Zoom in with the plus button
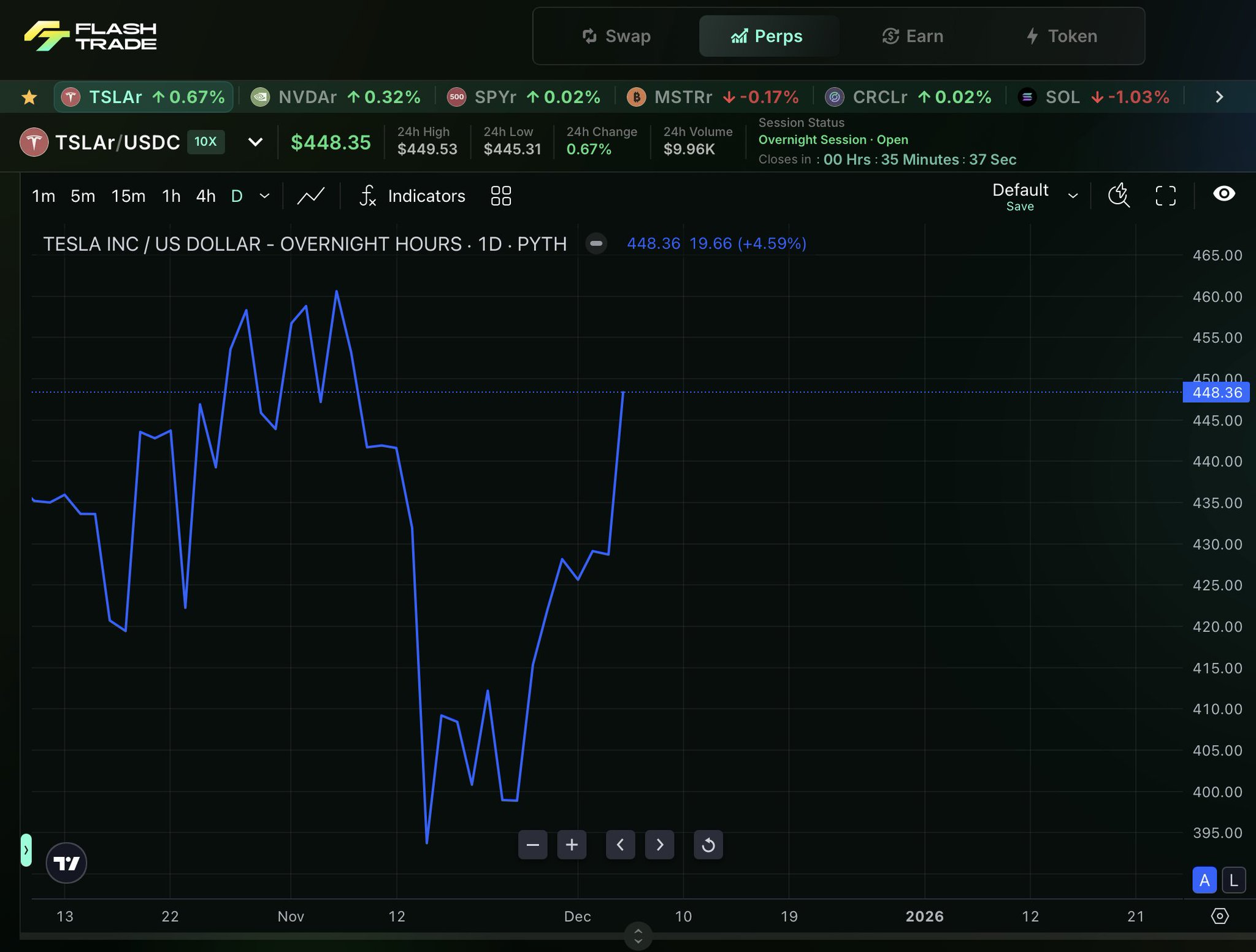Viewport: 1256px width, 952px height. click(572, 845)
